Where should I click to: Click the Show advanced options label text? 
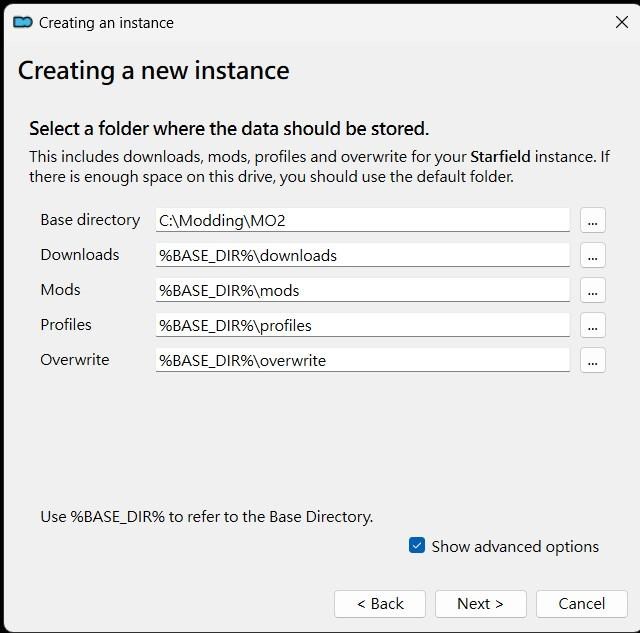coord(515,546)
